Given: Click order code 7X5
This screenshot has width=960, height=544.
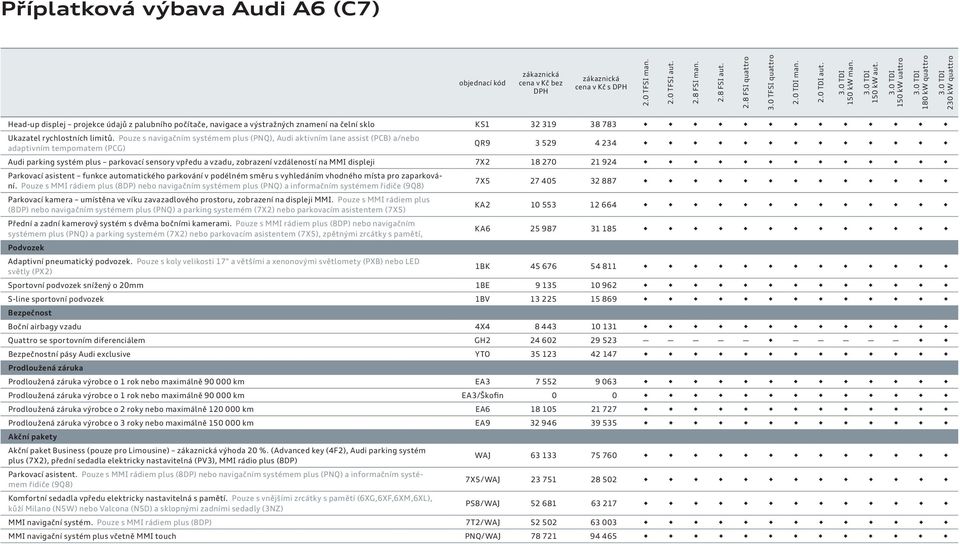Looking at the screenshot, I should (x=482, y=181).
